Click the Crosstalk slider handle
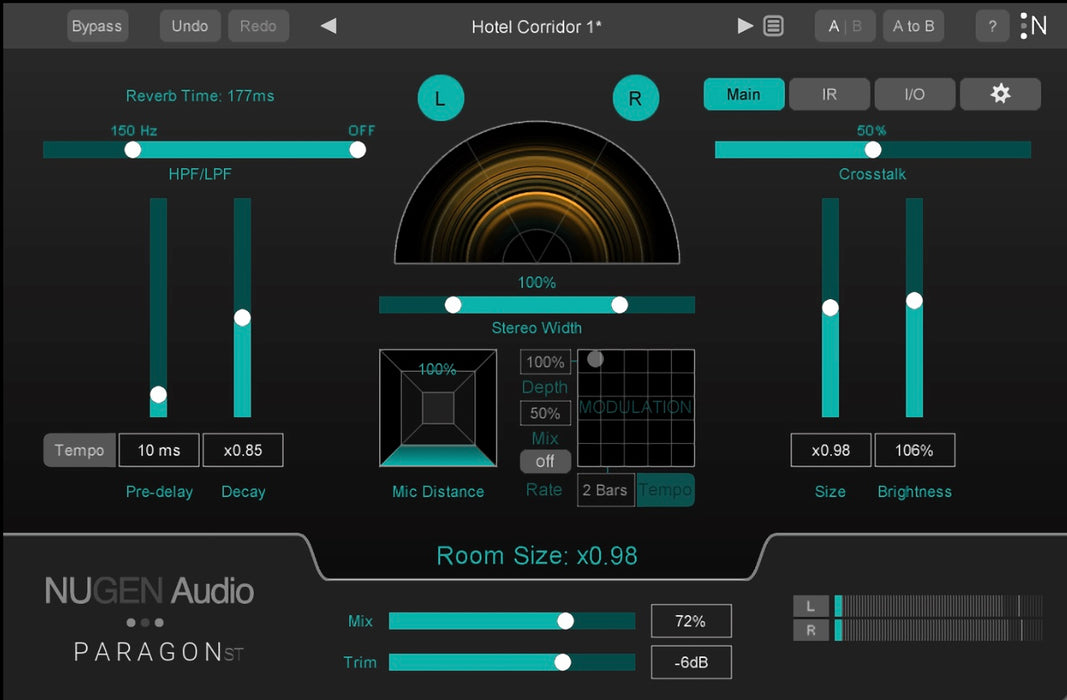The width and height of the screenshot is (1067, 700). (x=873, y=149)
